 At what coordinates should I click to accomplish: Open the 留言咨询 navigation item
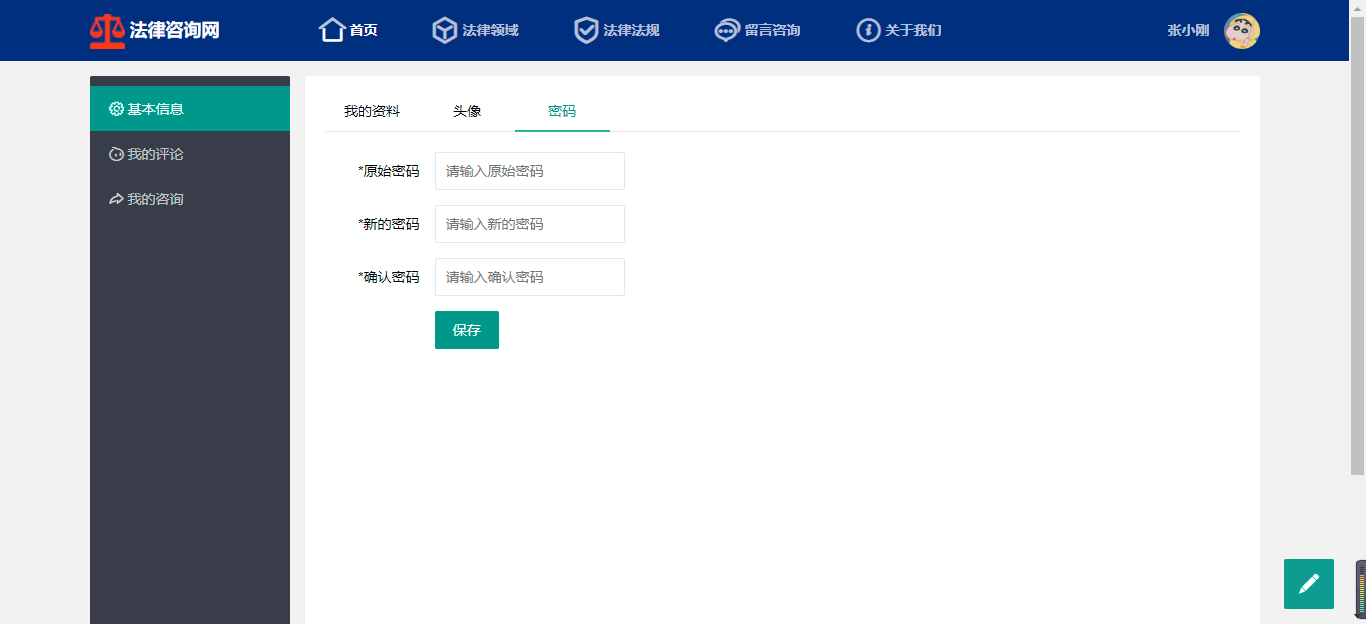pos(757,30)
